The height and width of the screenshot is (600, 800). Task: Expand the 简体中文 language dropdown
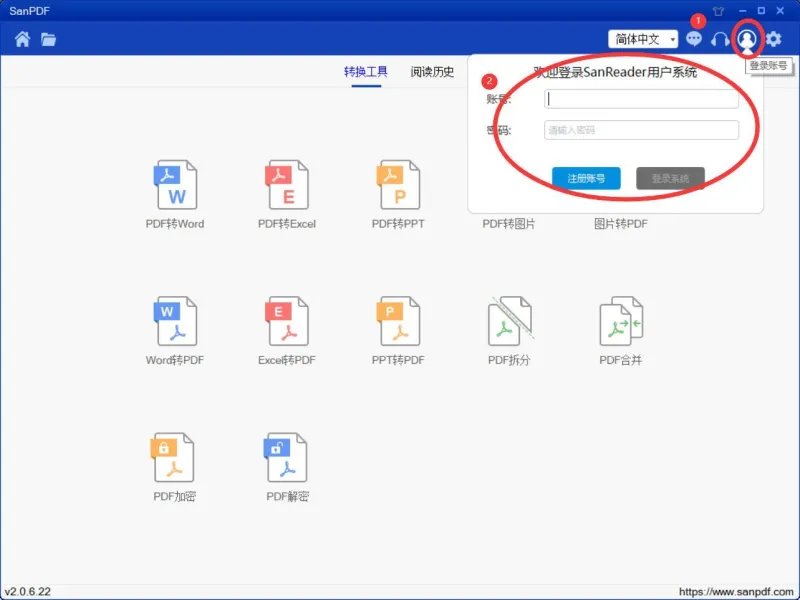click(x=643, y=39)
